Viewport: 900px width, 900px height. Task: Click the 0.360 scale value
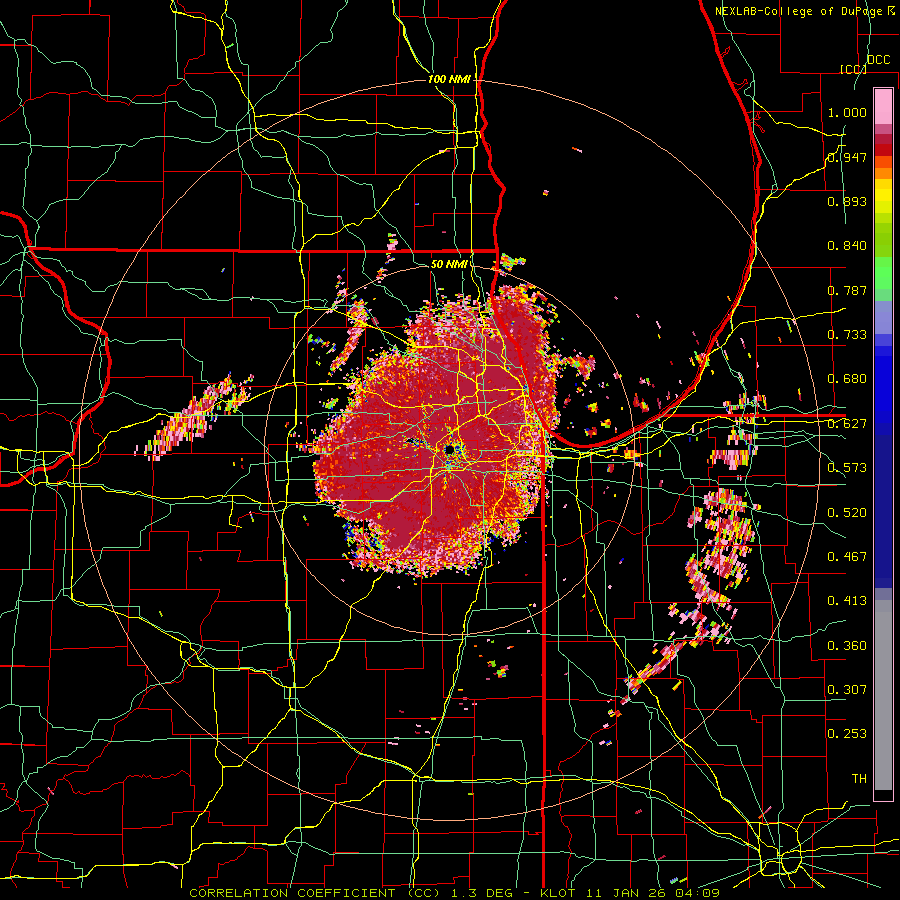click(847, 646)
